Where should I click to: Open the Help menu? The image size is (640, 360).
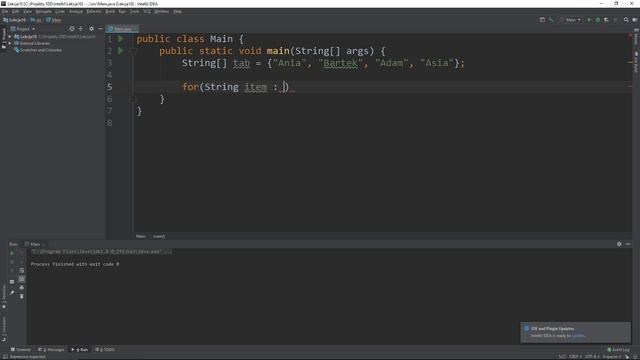tap(177, 11)
